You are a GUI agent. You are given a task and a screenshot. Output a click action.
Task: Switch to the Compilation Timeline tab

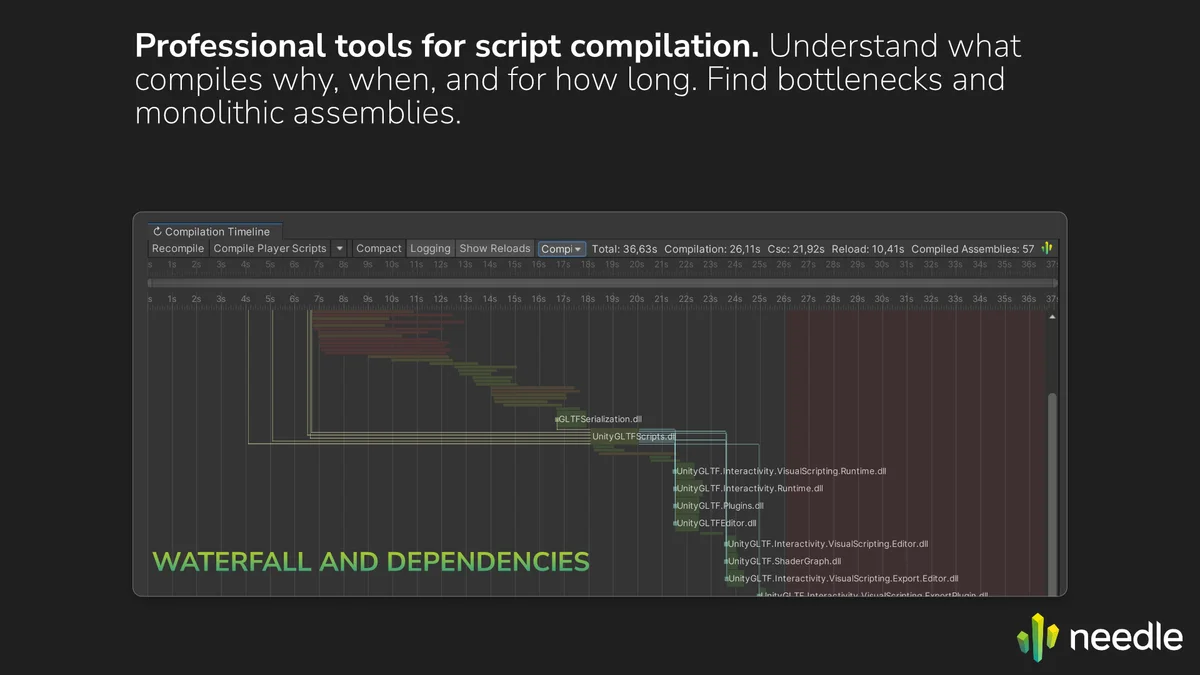point(216,232)
